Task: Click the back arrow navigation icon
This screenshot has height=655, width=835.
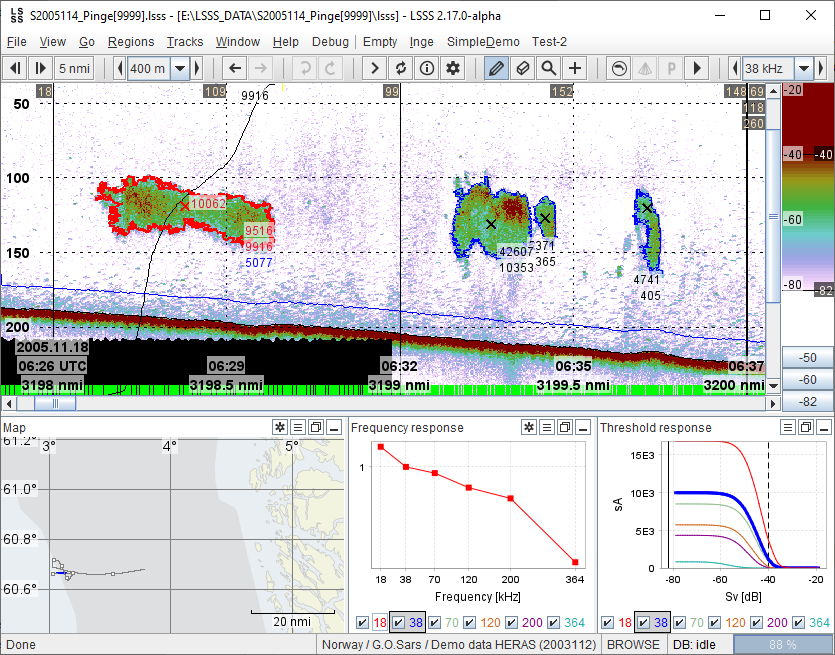Action: coord(235,68)
